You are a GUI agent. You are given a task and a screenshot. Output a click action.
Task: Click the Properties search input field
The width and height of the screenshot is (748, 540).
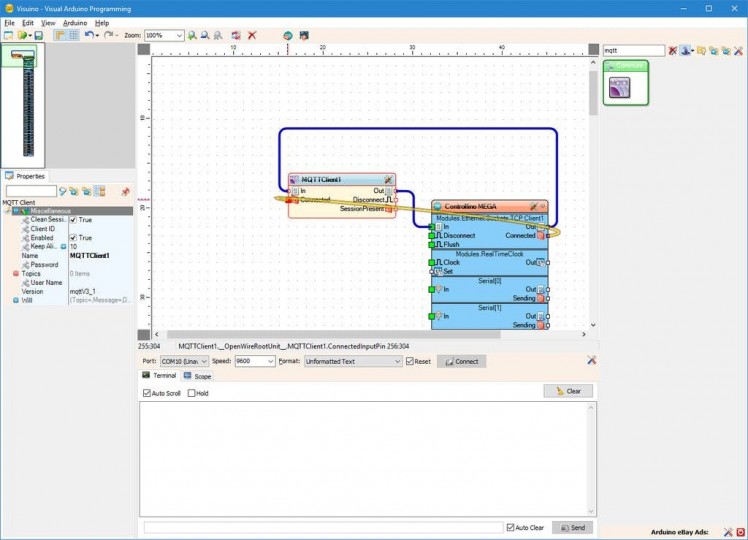(x=31, y=191)
